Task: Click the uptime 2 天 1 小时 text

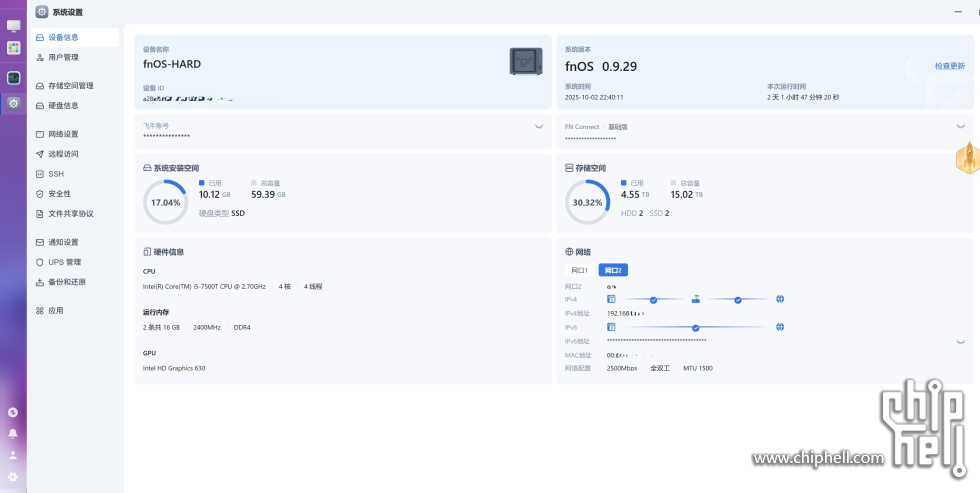Action: [802, 97]
